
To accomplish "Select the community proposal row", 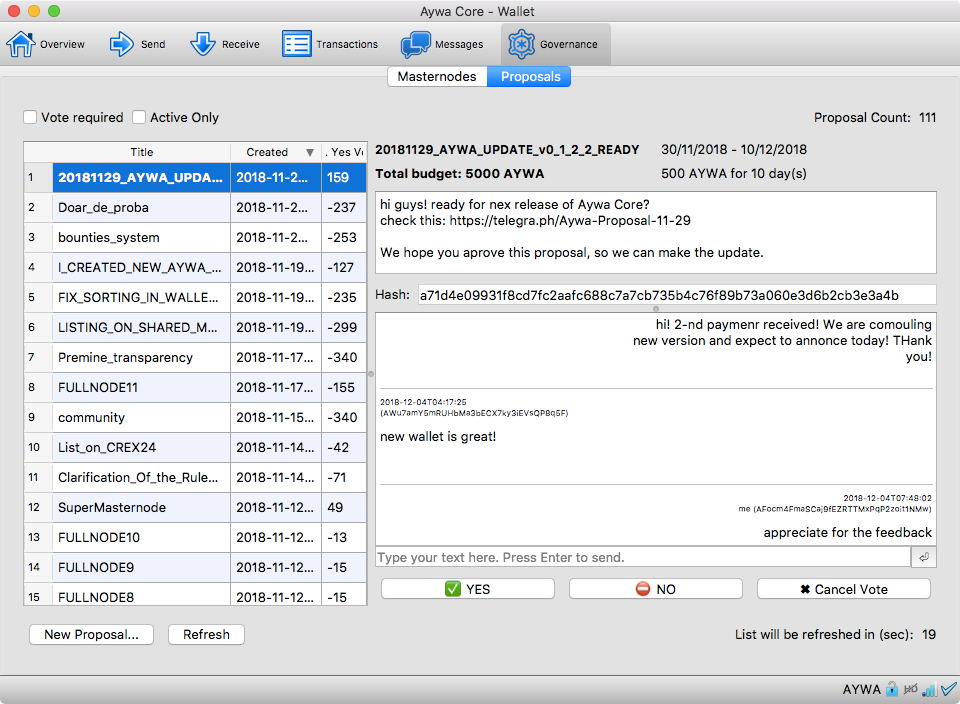I will (195, 418).
